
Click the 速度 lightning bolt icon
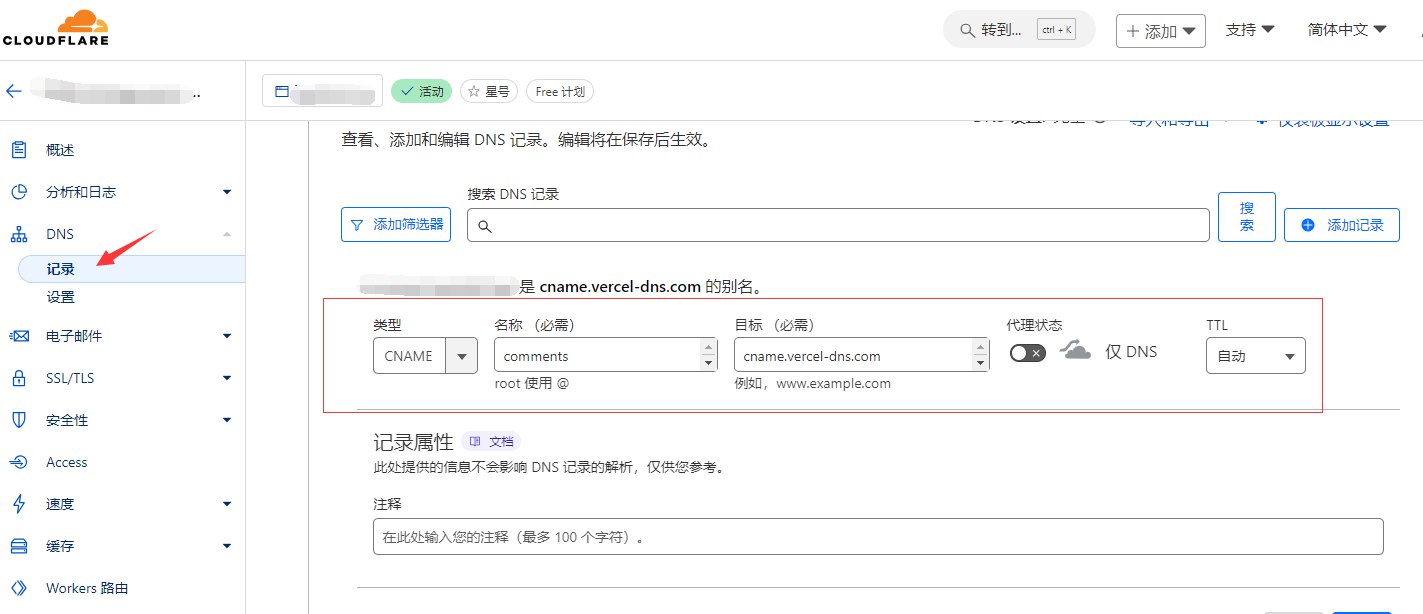point(18,504)
